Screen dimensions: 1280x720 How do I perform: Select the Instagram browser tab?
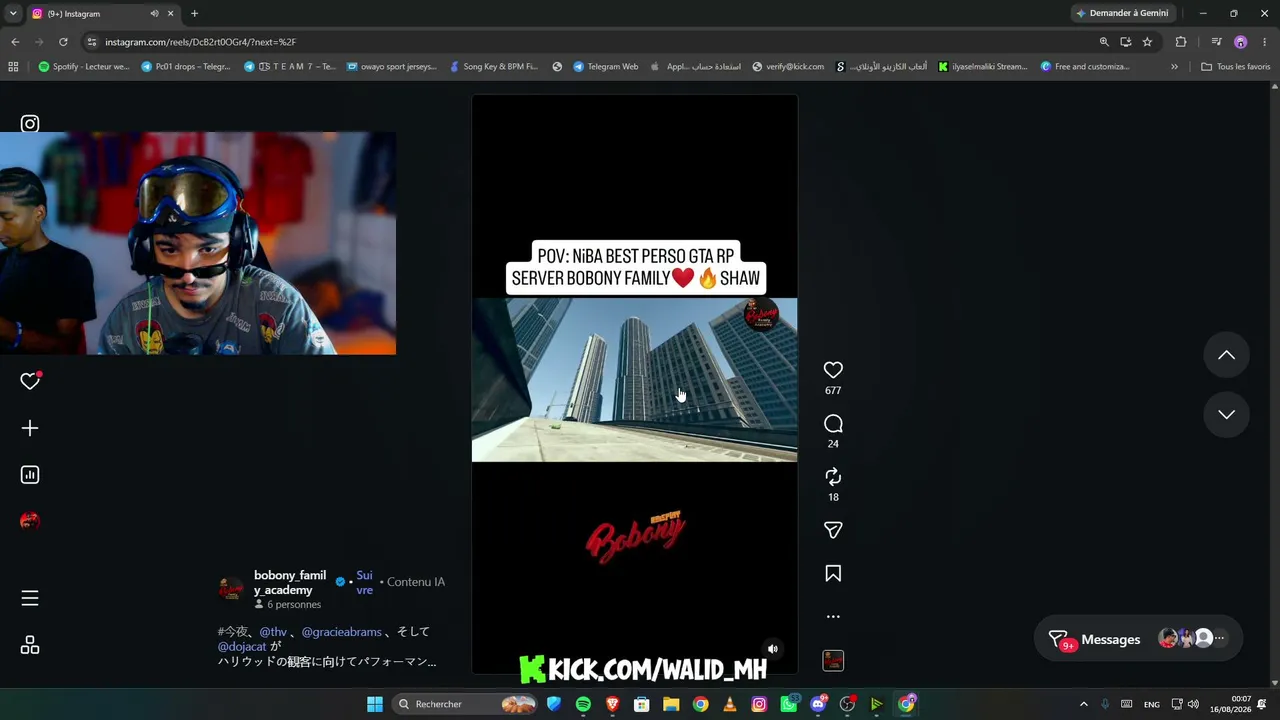[103, 14]
